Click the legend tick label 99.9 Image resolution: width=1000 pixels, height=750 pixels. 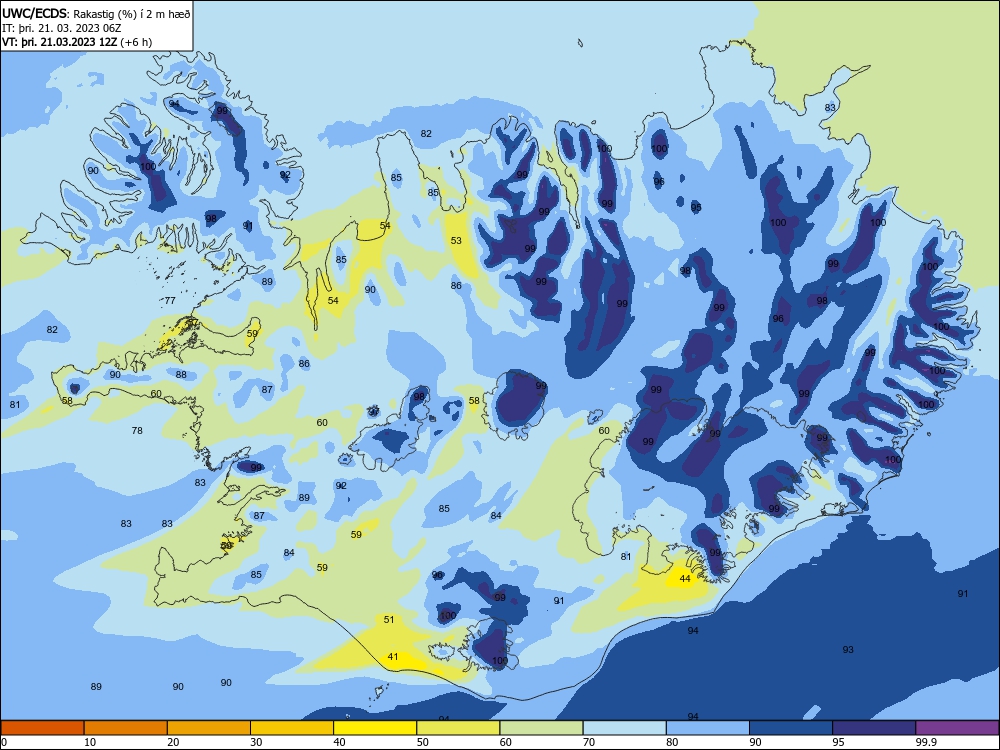[x=925, y=742]
